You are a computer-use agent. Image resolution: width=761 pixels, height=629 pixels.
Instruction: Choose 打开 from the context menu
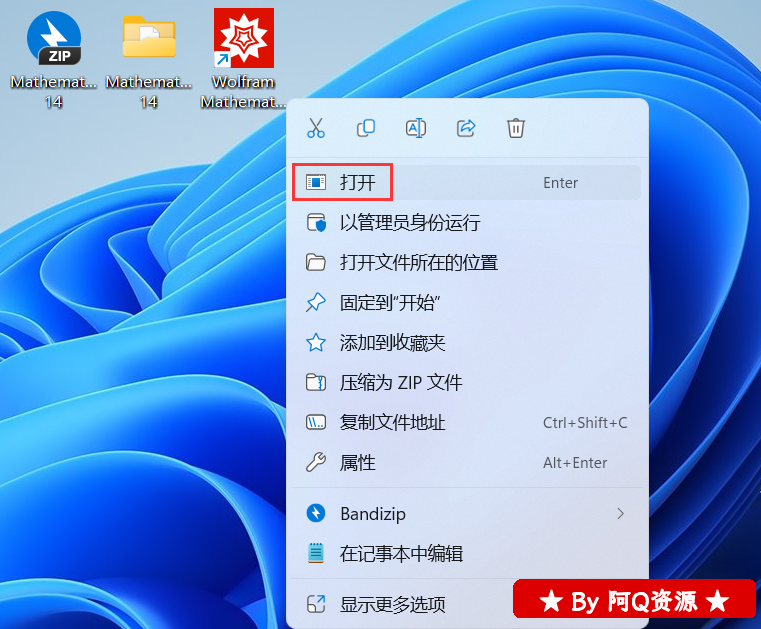[466, 182]
